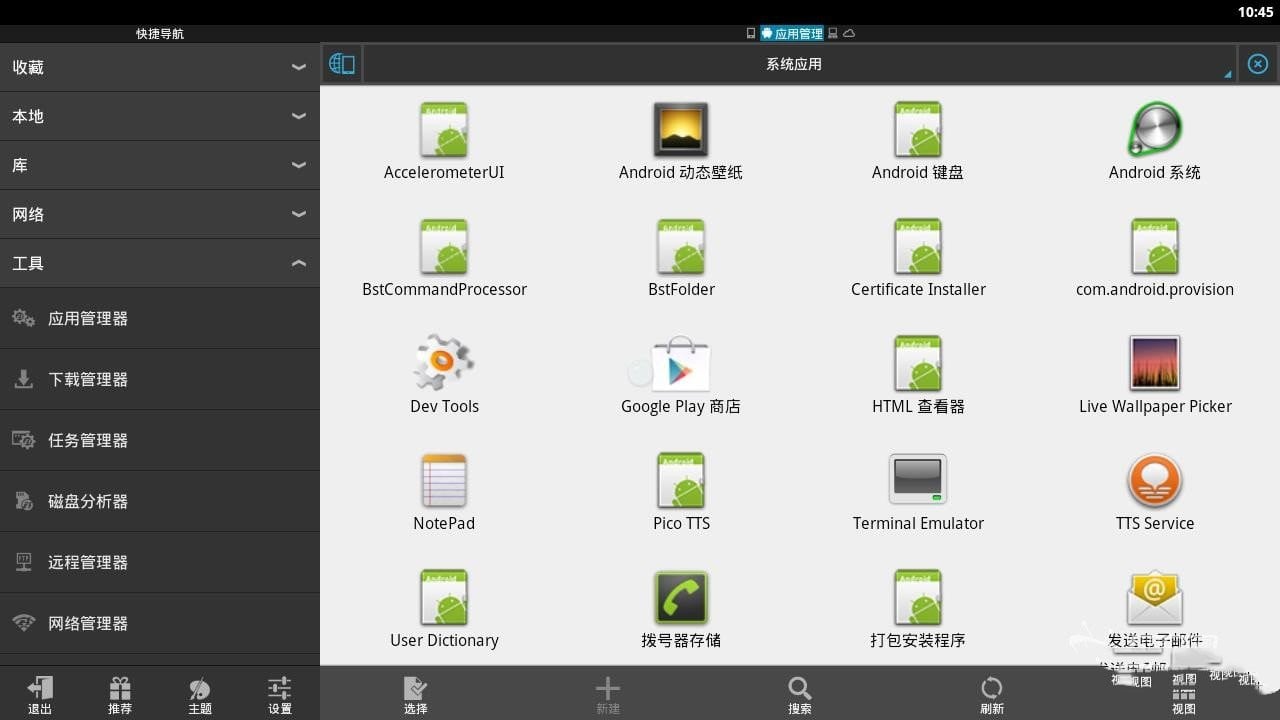The height and width of the screenshot is (720, 1280).
Task: Tap the 搜索 search button
Action: point(800,694)
